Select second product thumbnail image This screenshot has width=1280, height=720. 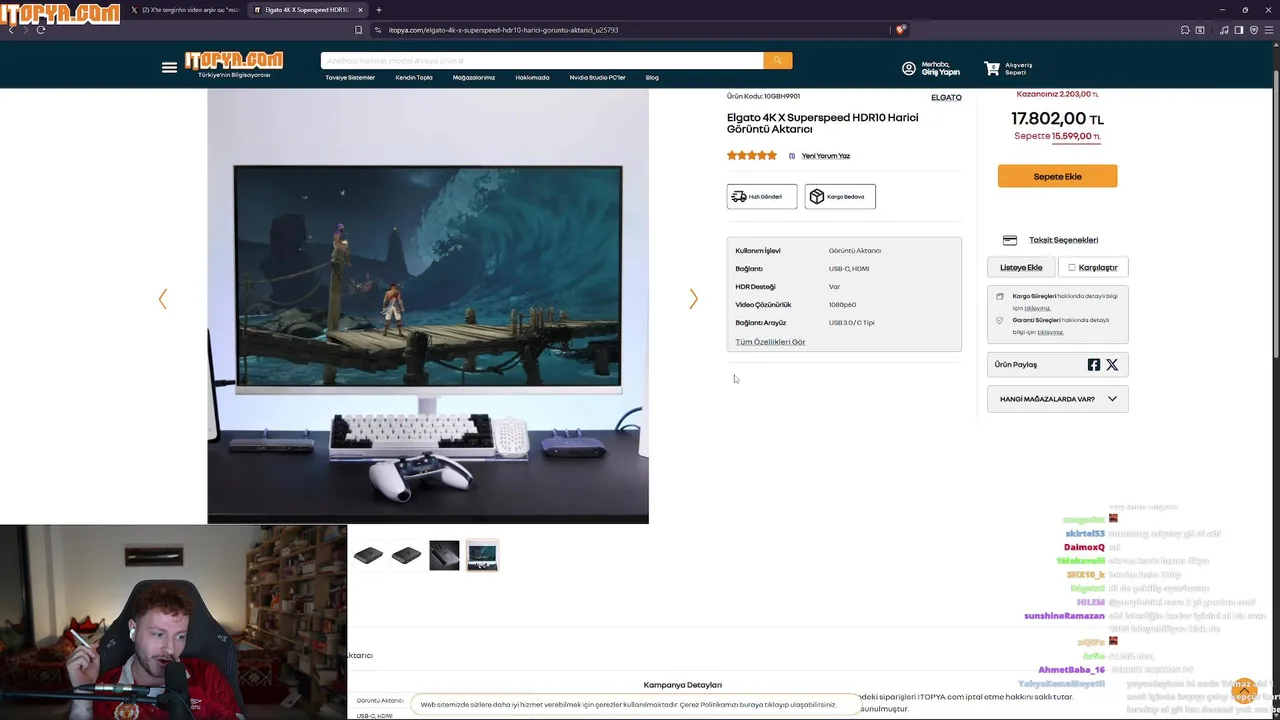(x=406, y=555)
